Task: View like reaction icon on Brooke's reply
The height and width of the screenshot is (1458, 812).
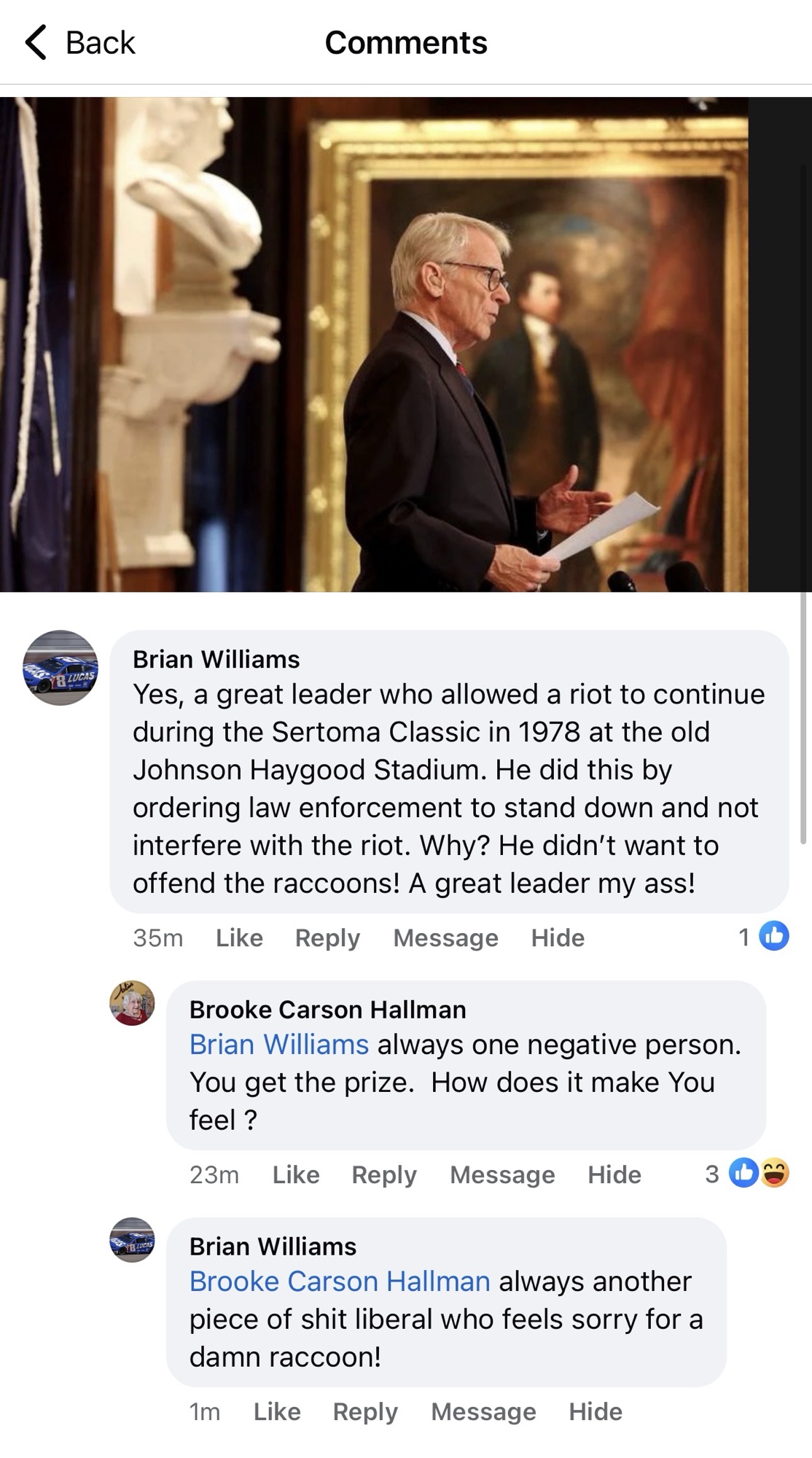Action: [x=744, y=1173]
